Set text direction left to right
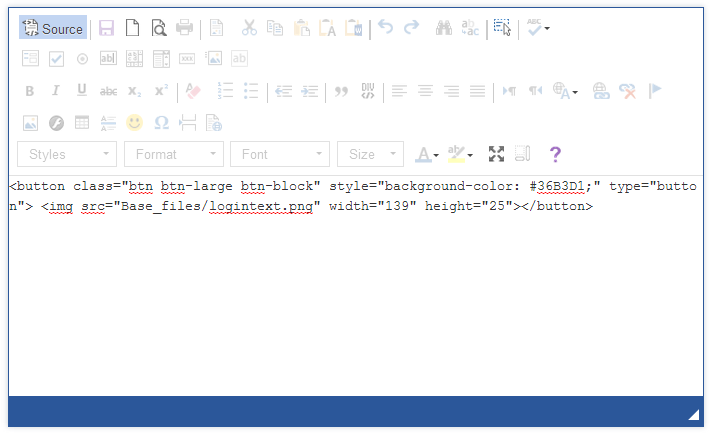 pos(510,91)
